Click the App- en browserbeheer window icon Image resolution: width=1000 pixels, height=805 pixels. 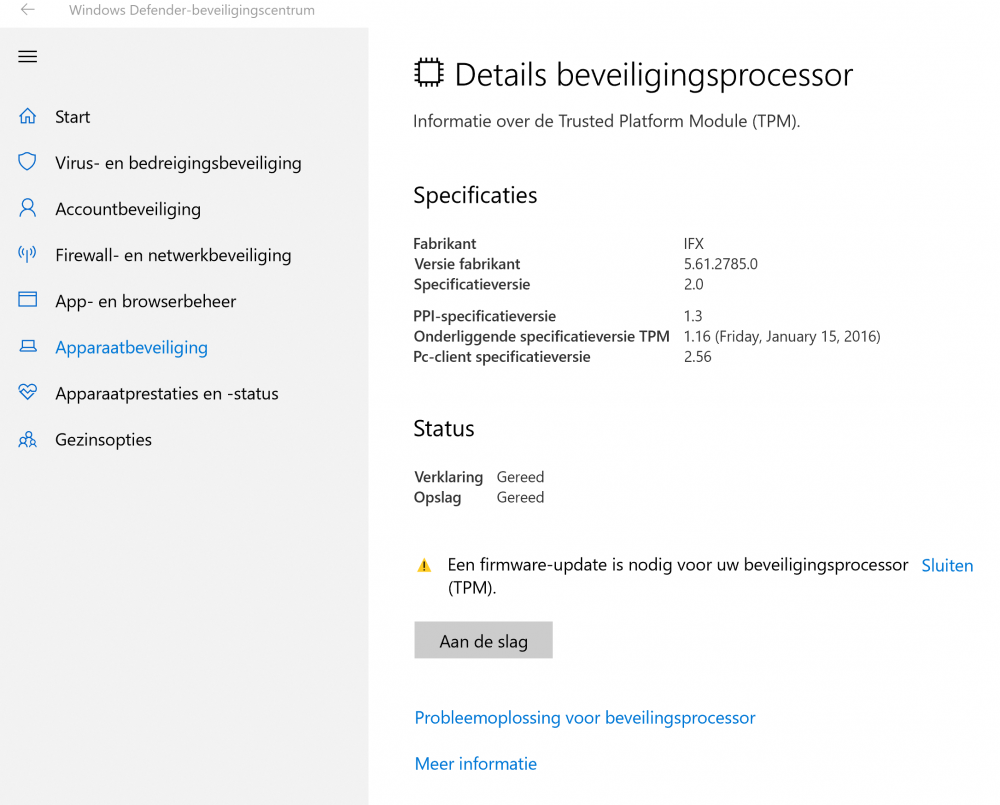point(28,301)
